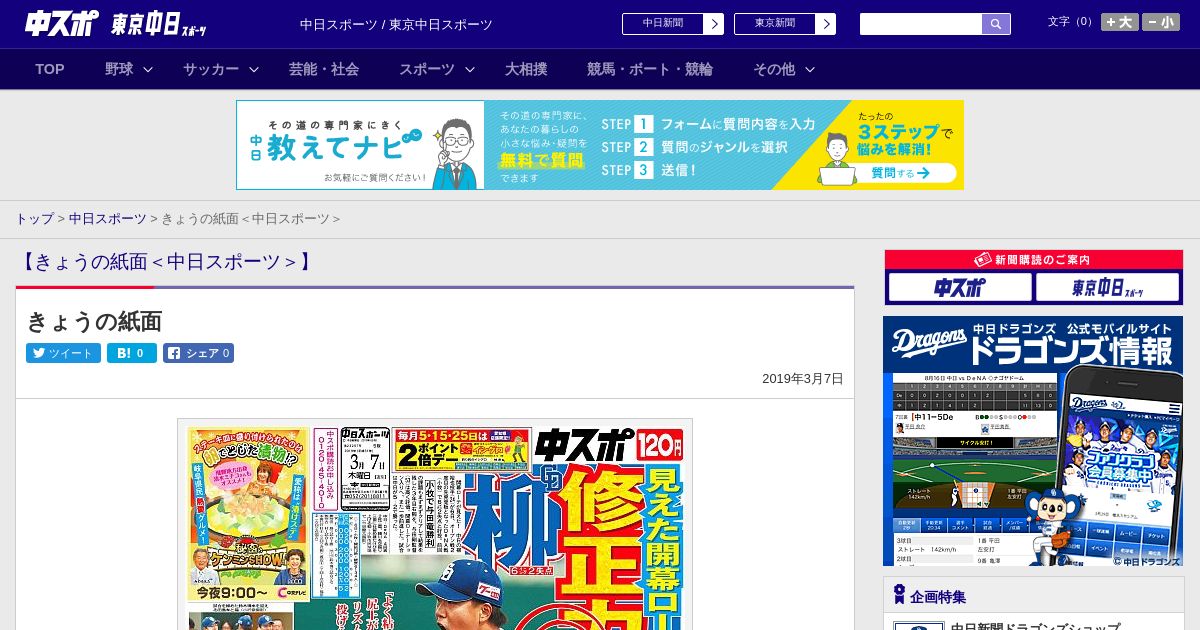Click the 教えてナビ banner advertisement
This screenshot has width=1200, height=630.
pyautogui.click(x=600, y=145)
